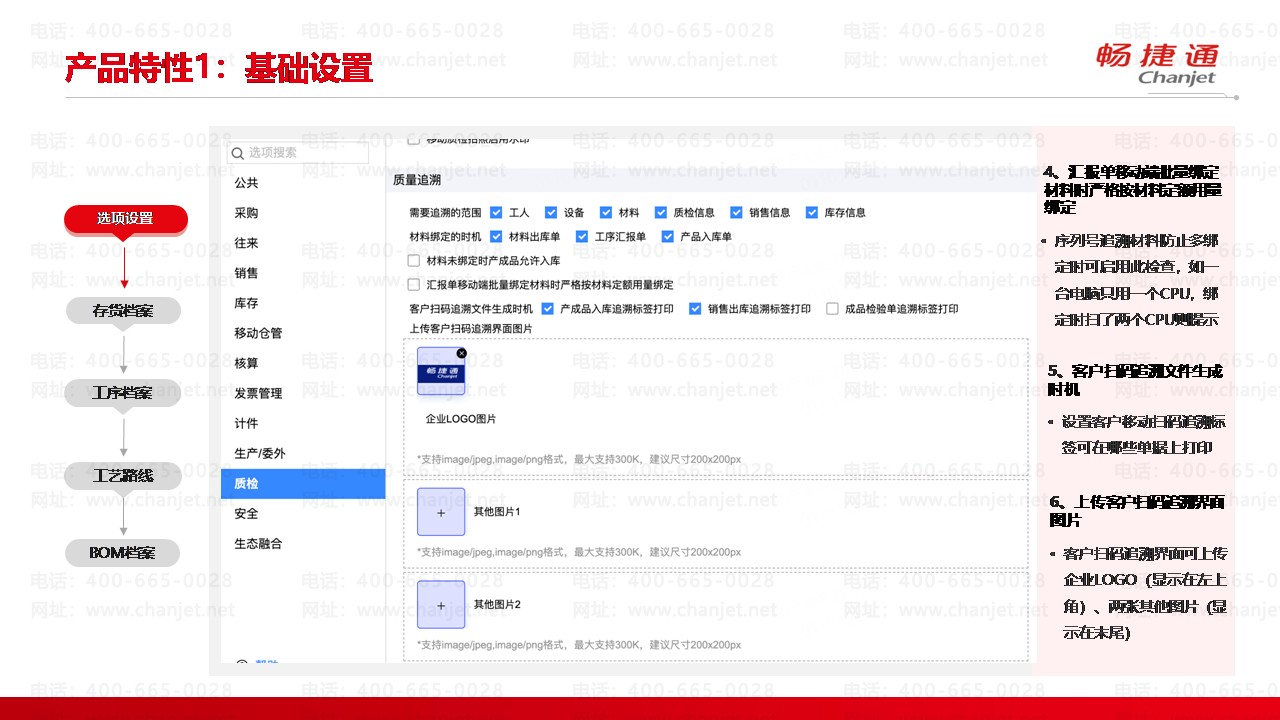Viewport: 1280px width, 720px height.
Task: Select the highlighted 质检 category
Action: click(x=303, y=483)
